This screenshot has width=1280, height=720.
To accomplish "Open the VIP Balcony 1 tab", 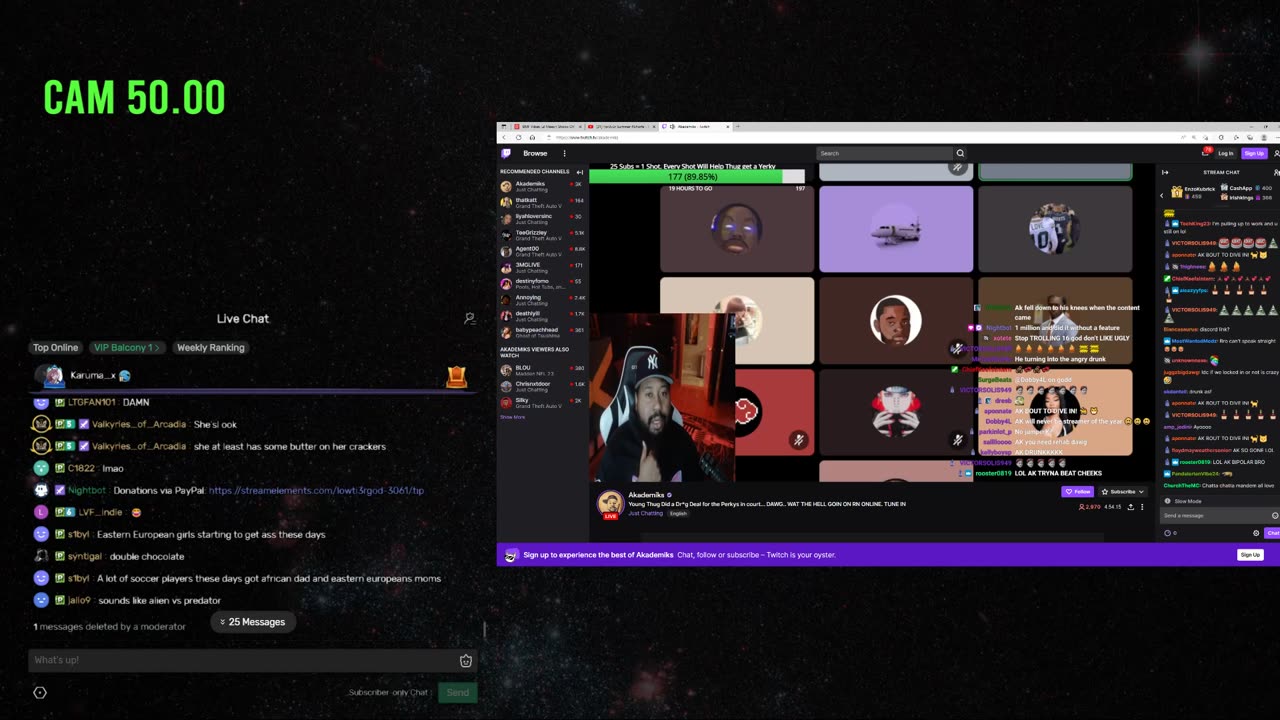I will [x=127, y=348].
